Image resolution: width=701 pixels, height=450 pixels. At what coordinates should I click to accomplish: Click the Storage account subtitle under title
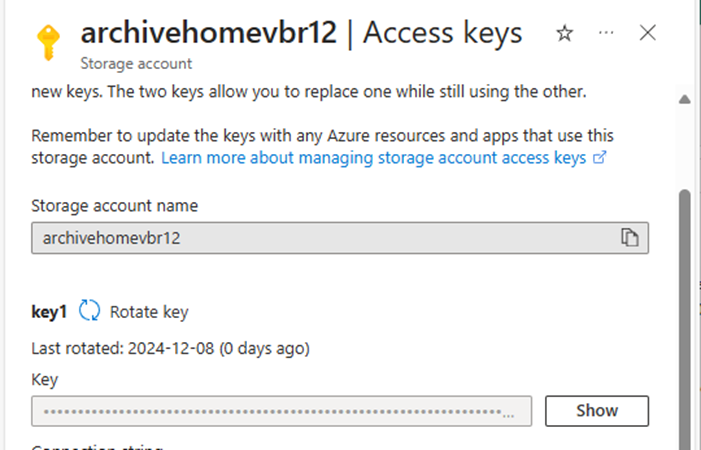(136, 63)
